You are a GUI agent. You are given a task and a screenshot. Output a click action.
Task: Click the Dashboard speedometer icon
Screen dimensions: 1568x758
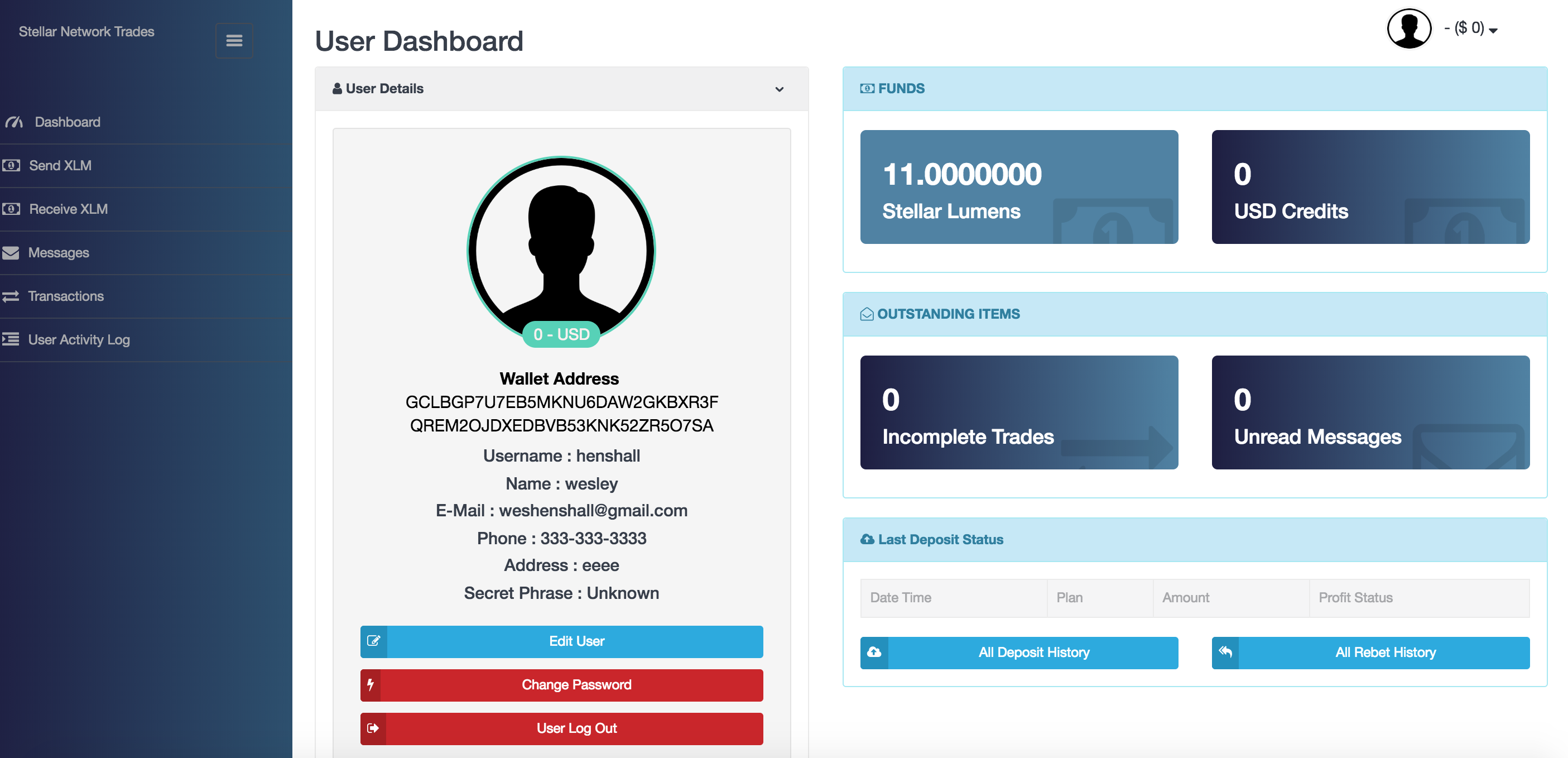[x=14, y=122]
